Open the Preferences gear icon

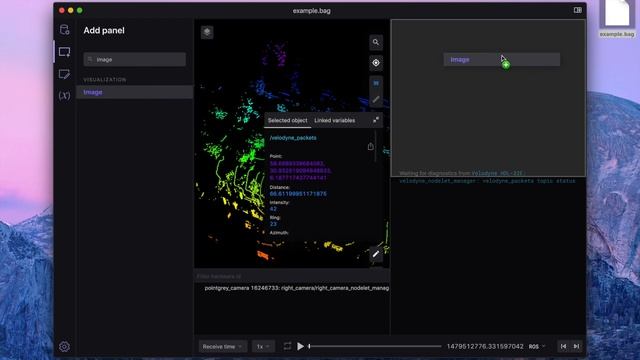pyautogui.click(x=64, y=347)
